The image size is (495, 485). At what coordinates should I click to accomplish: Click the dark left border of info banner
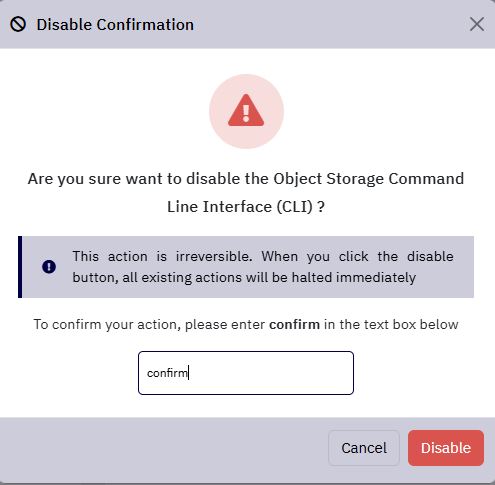tap(20, 267)
